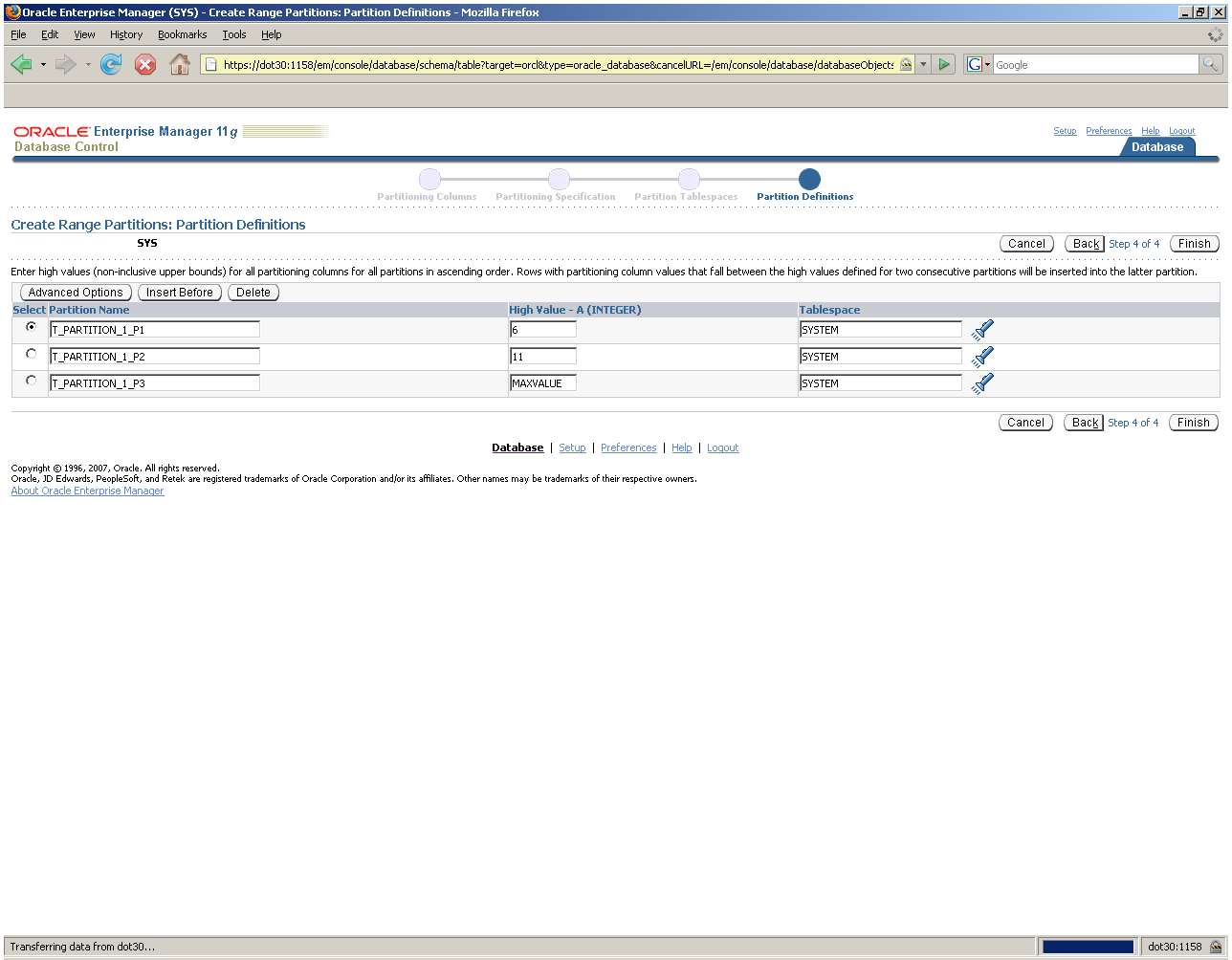Click the Partition Definitions wizard step circle
This screenshot has height=960, width=1232.
coord(809,179)
